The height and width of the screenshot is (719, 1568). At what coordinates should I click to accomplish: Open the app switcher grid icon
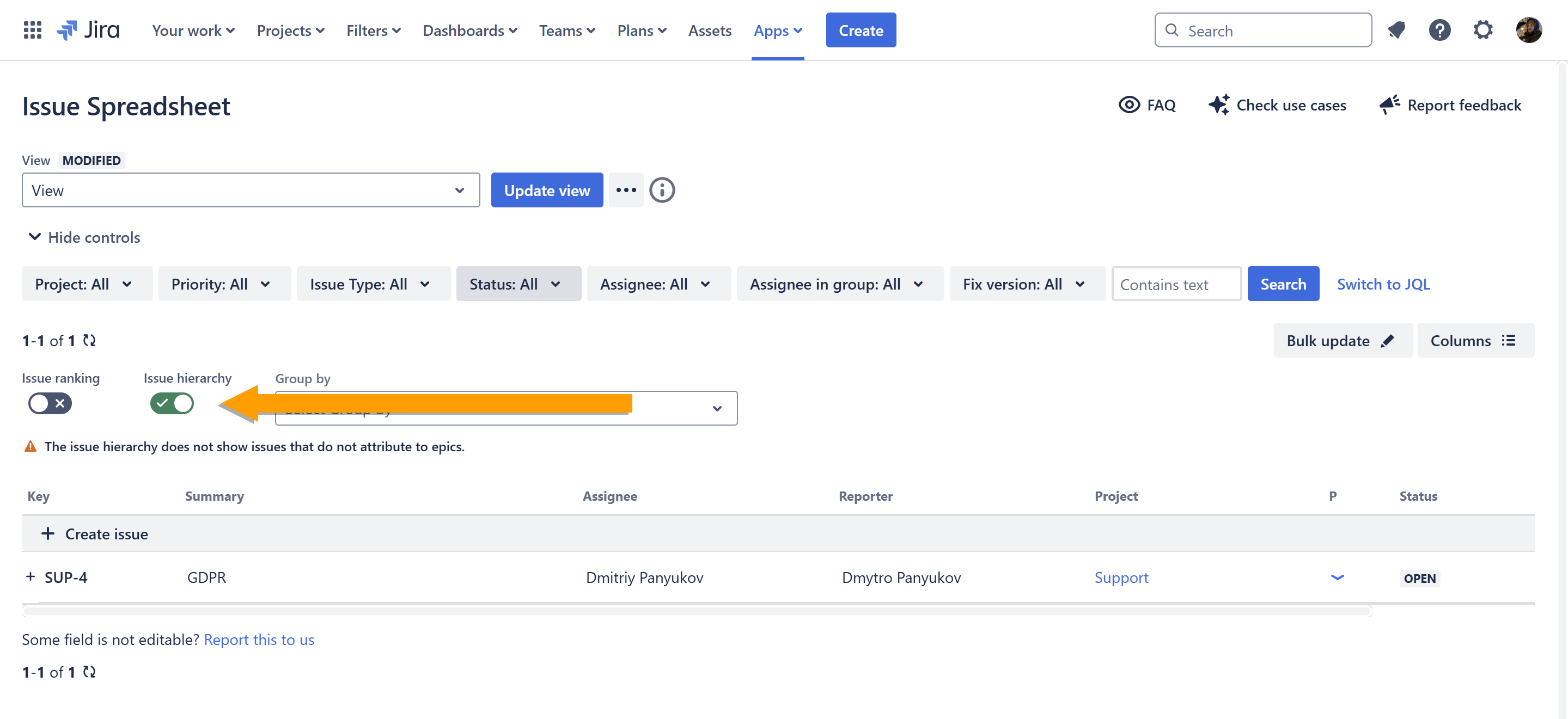(32, 30)
